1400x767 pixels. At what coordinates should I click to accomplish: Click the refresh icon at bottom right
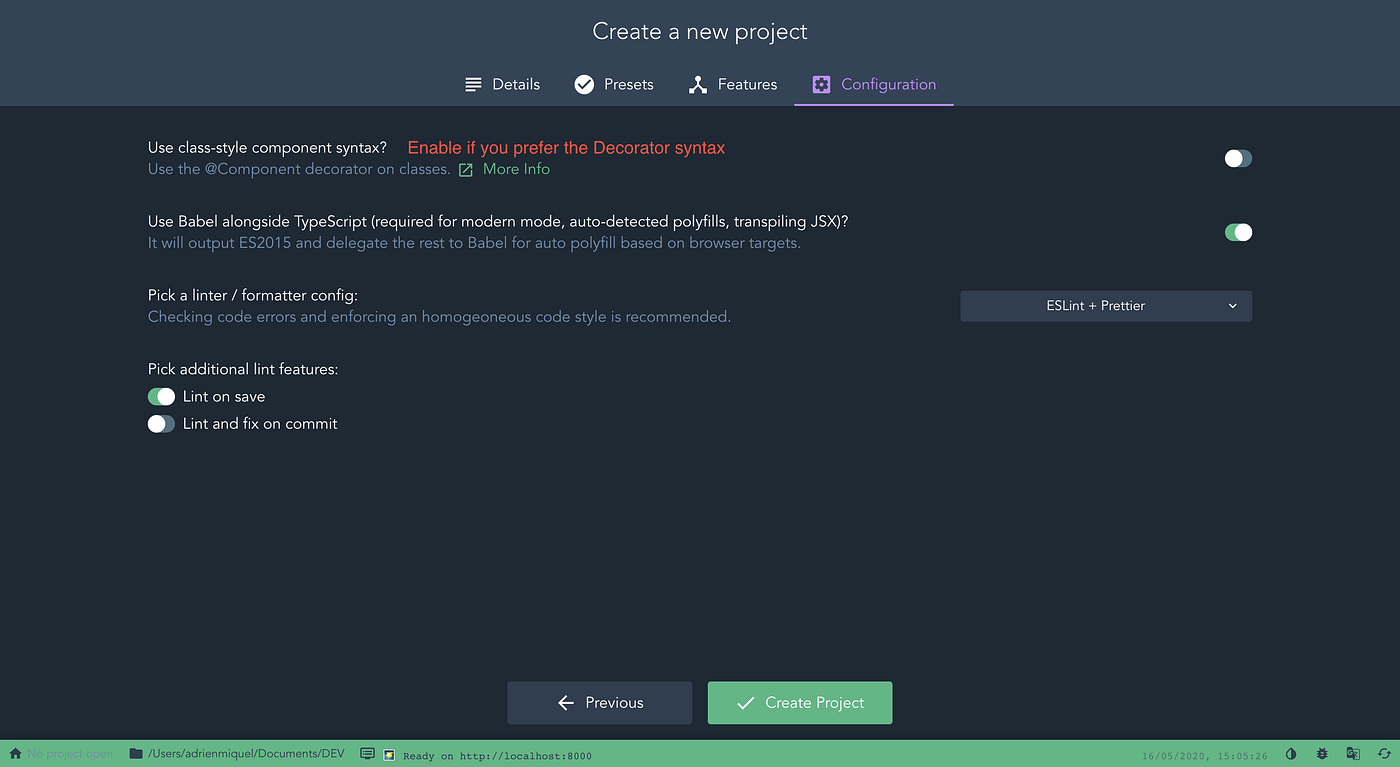click(x=1383, y=754)
